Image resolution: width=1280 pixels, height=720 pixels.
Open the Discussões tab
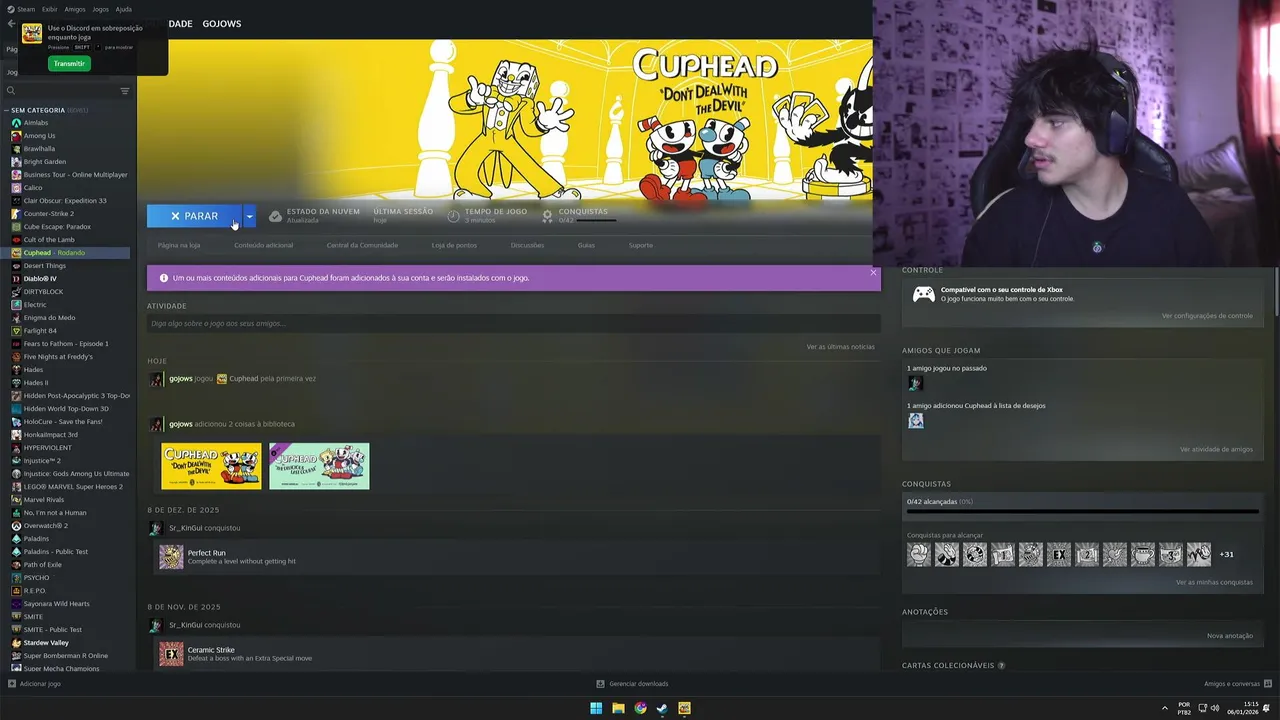[527, 245]
